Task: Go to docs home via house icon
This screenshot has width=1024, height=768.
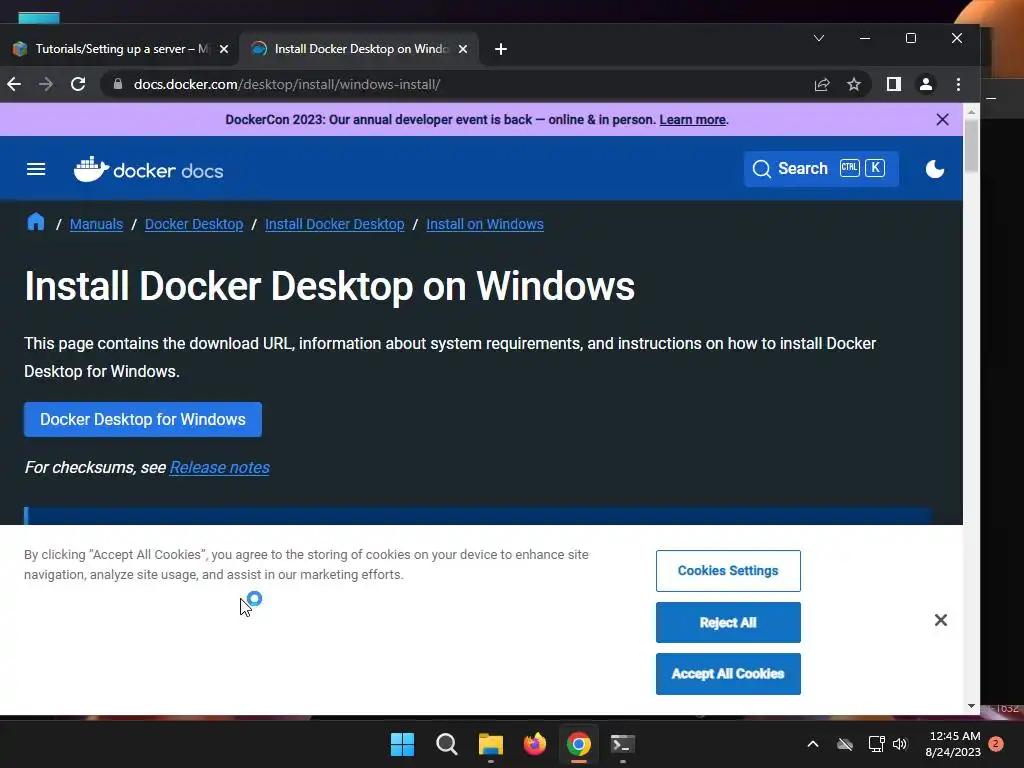Action: (36, 222)
